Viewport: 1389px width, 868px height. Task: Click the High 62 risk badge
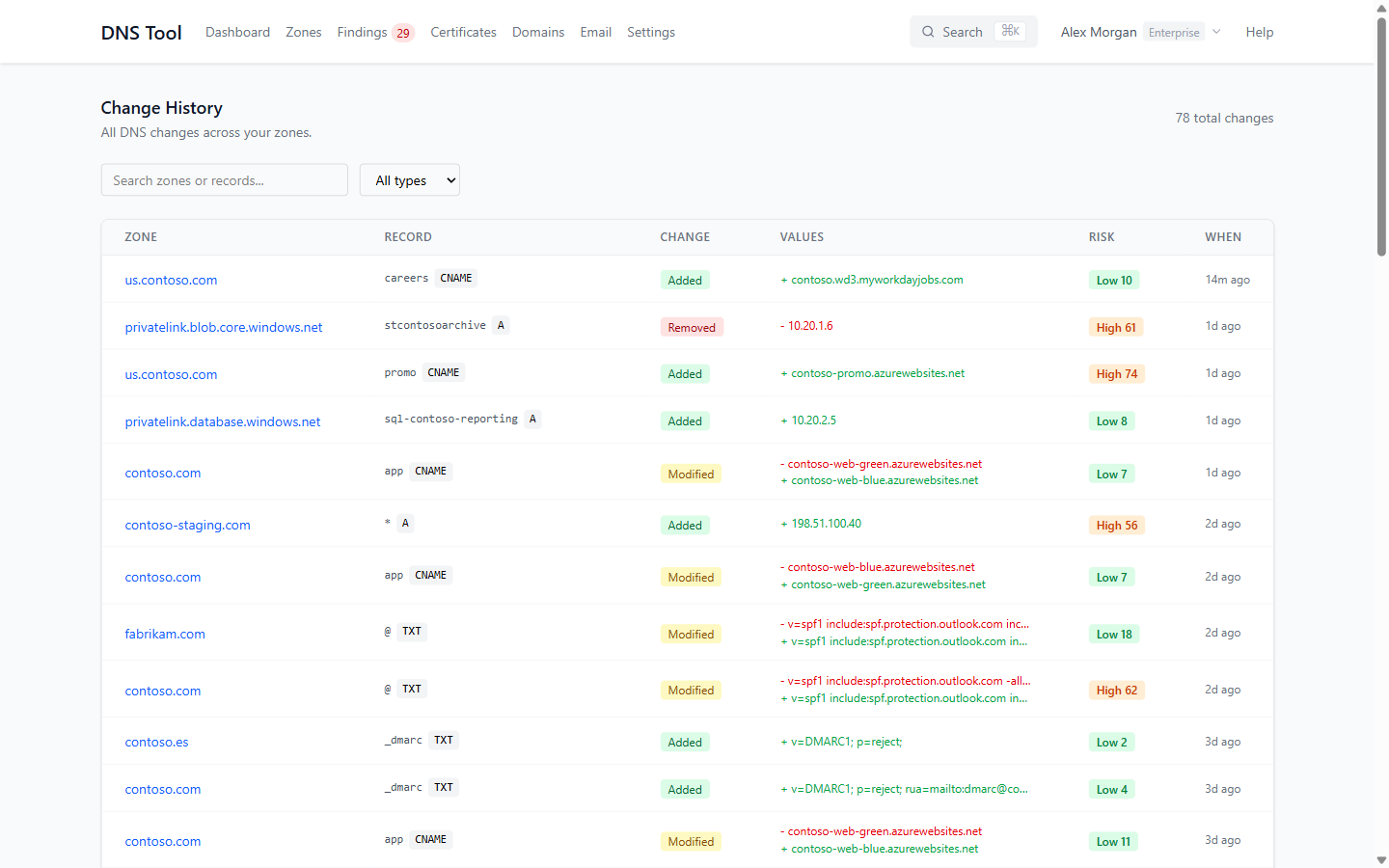1117,691
